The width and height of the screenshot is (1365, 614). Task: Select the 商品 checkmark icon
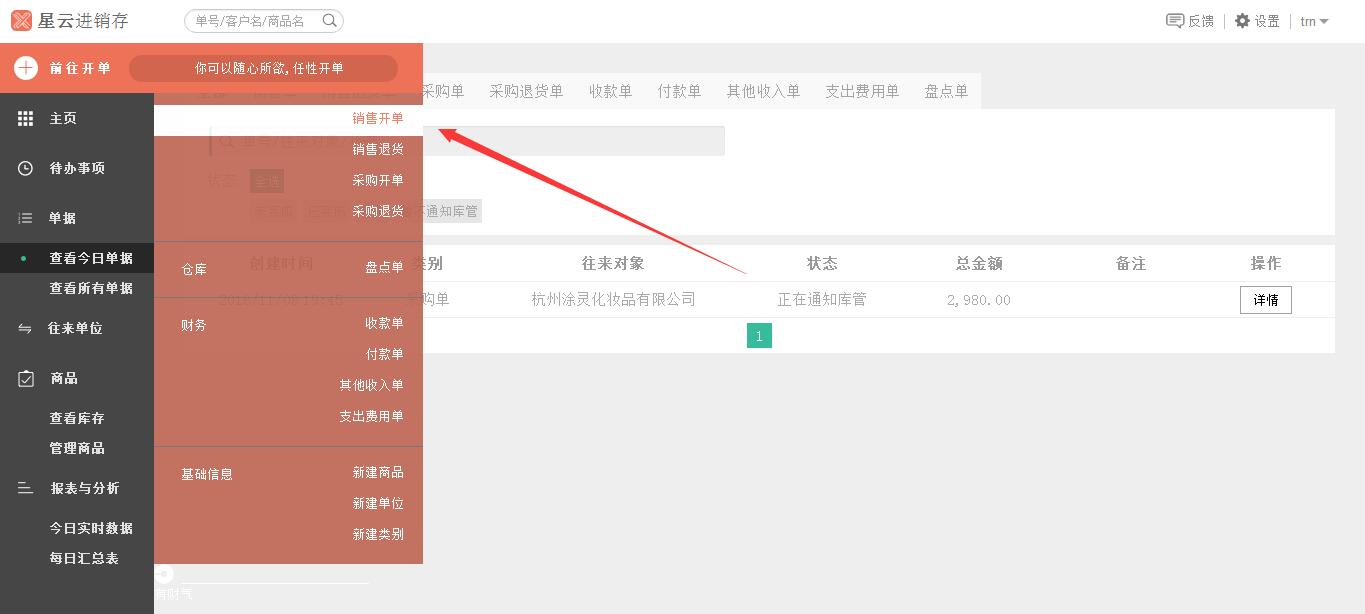(x=24, y=378)
